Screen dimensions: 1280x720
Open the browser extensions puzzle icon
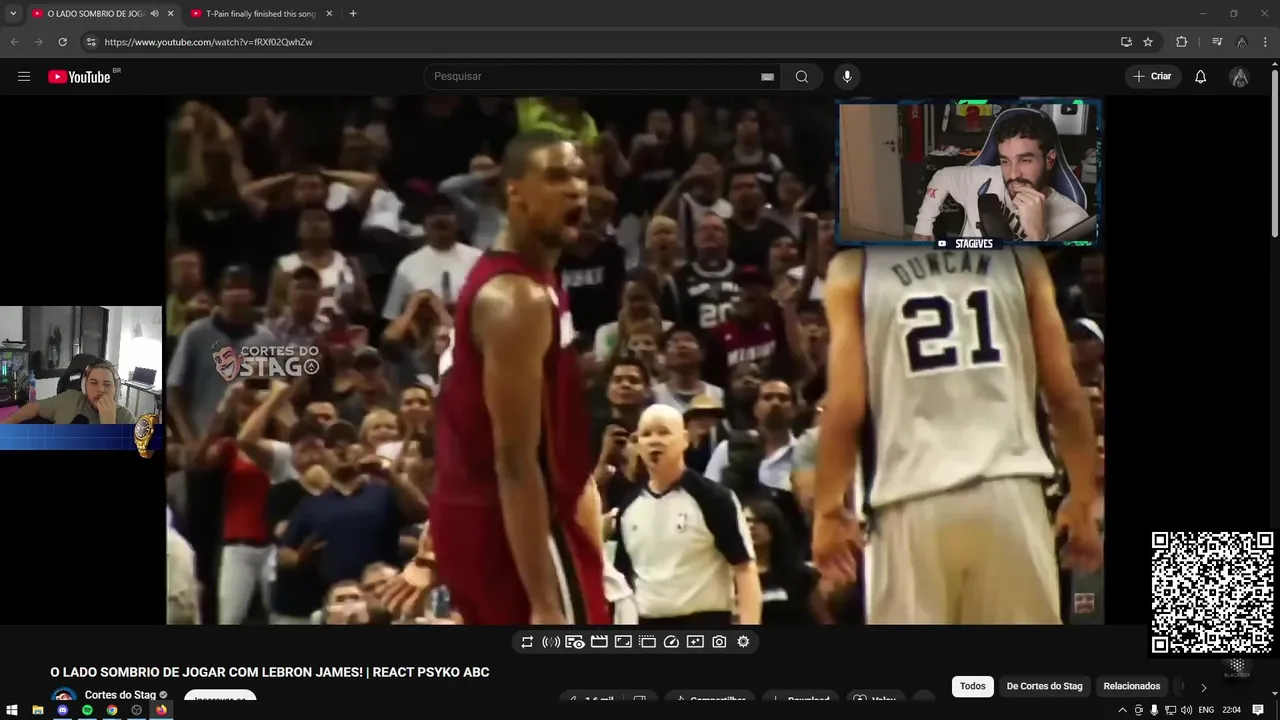pyautogui.click(x=1182, y=42)
